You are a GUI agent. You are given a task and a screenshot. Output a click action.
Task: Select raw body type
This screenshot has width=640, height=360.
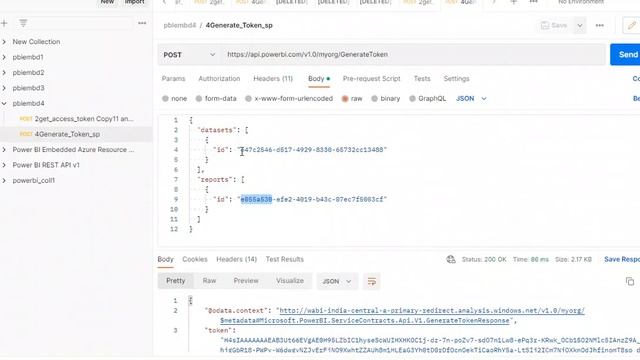coord(352,98)
